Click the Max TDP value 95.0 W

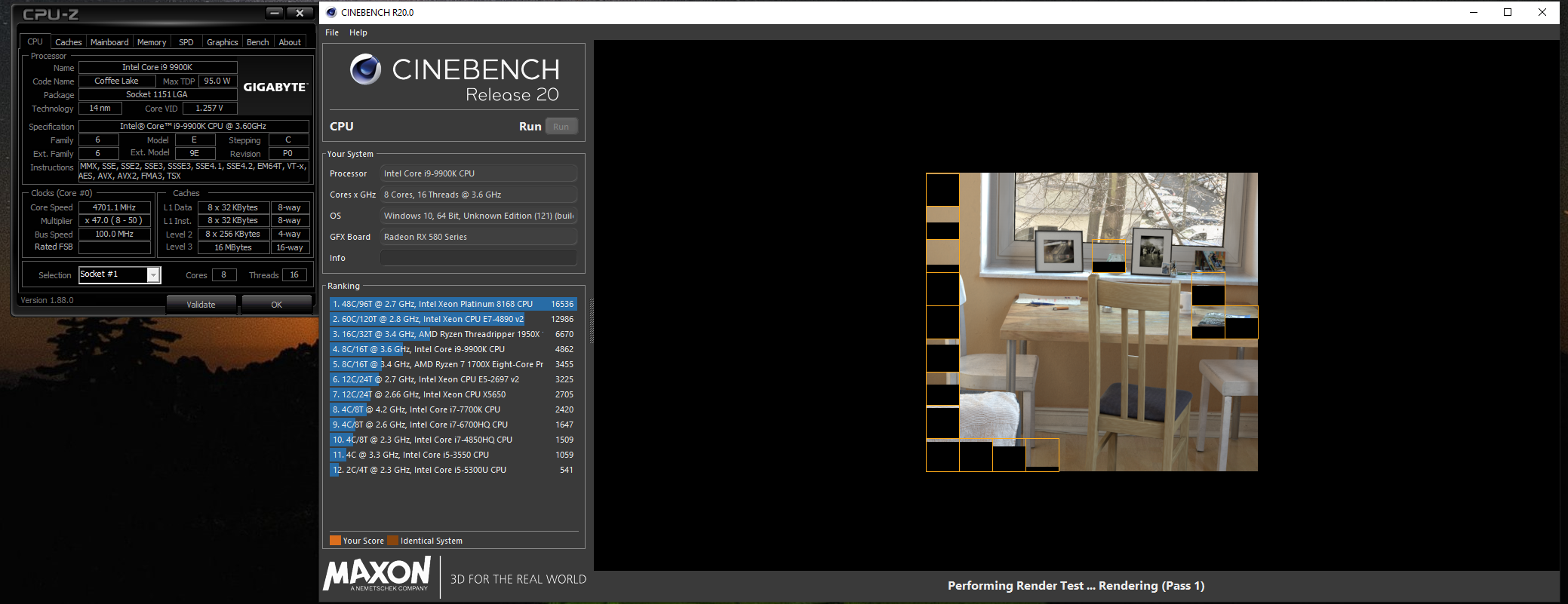[x=217, y=81]
